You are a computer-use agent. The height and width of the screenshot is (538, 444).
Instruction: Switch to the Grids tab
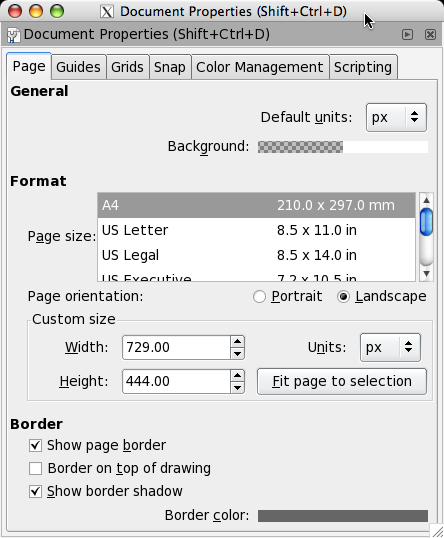coord(127,67)
